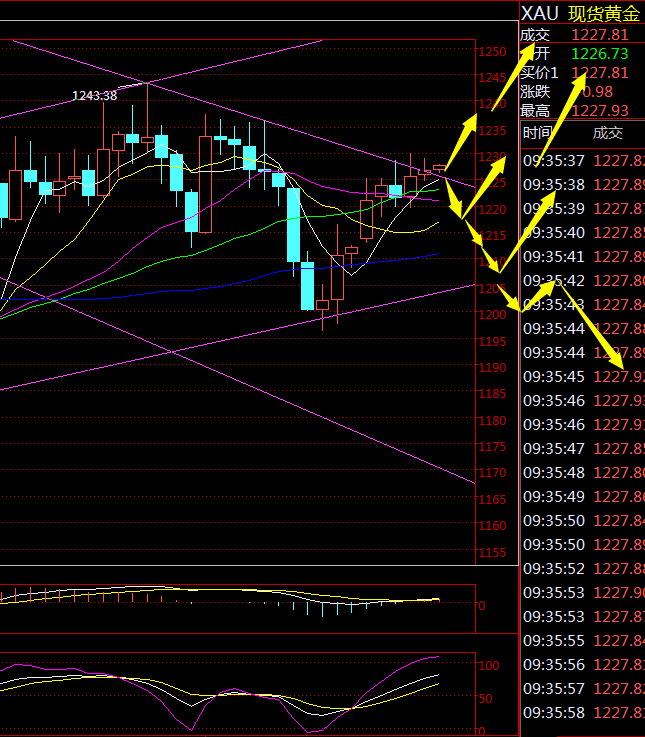Click the 1190 price axis label
Screen dimensions: 645x737
(492, 368)
